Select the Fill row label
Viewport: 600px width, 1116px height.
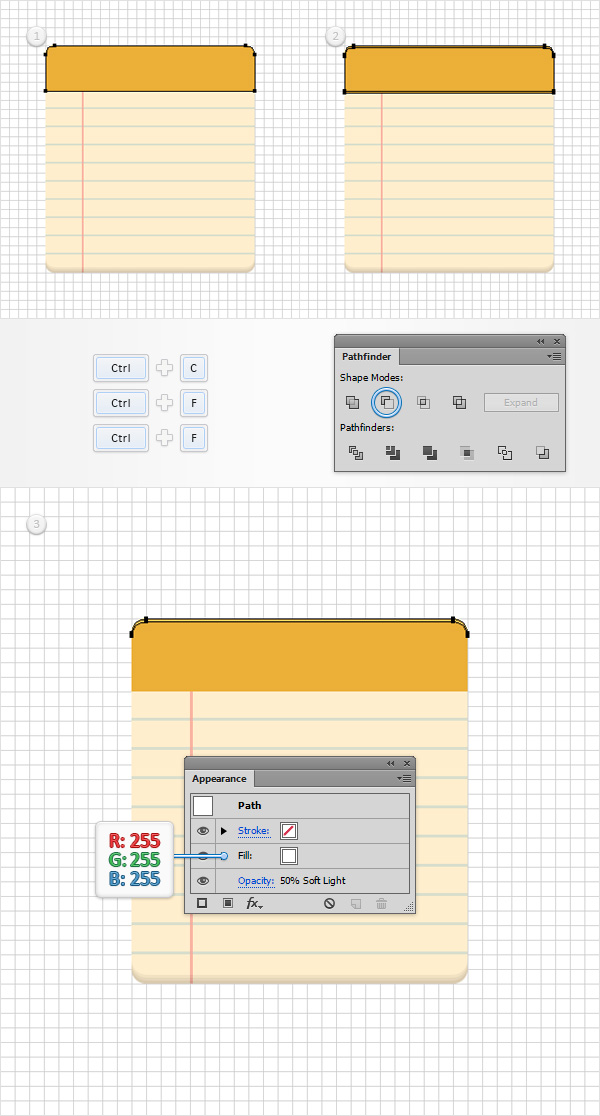tap(245, 856)
